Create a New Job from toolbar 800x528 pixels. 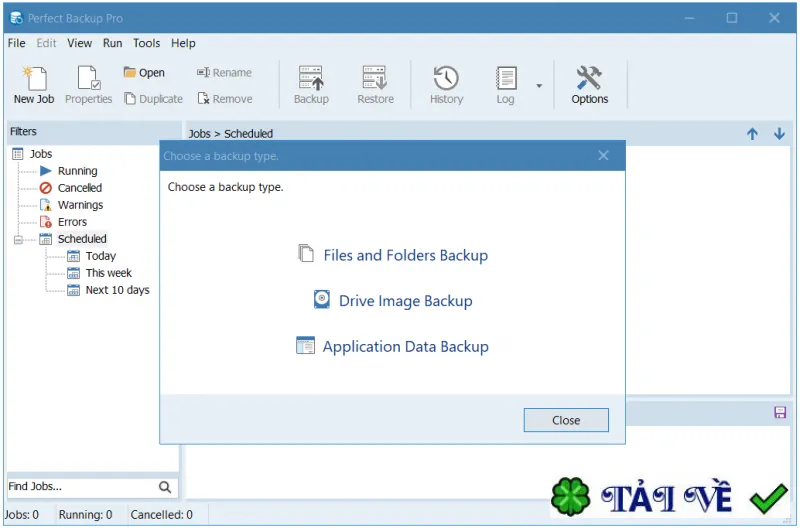[x=34, y=85]
